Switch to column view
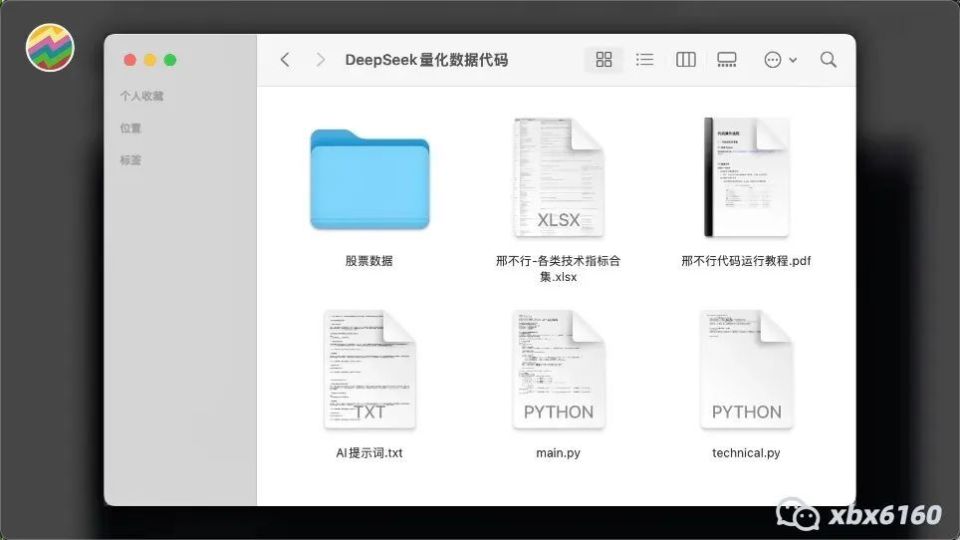The image size is (960, 540). pos(686,59)
